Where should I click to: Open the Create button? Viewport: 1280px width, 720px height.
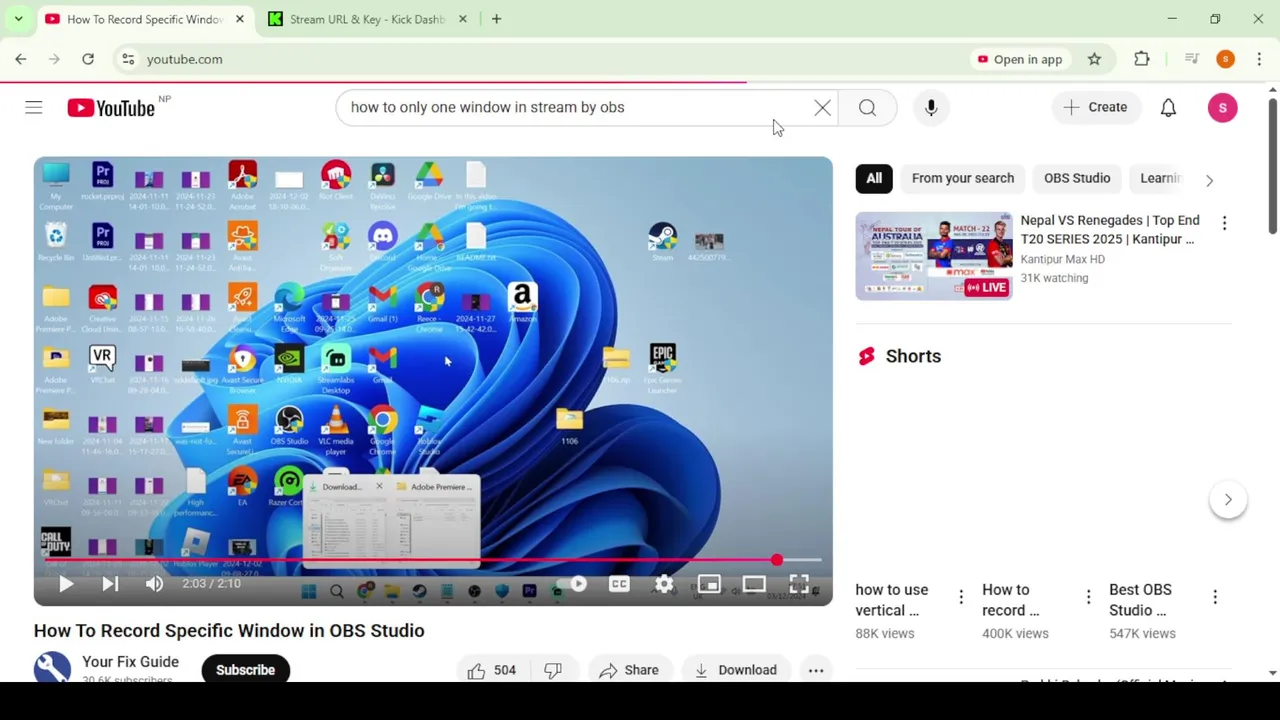1096,107
